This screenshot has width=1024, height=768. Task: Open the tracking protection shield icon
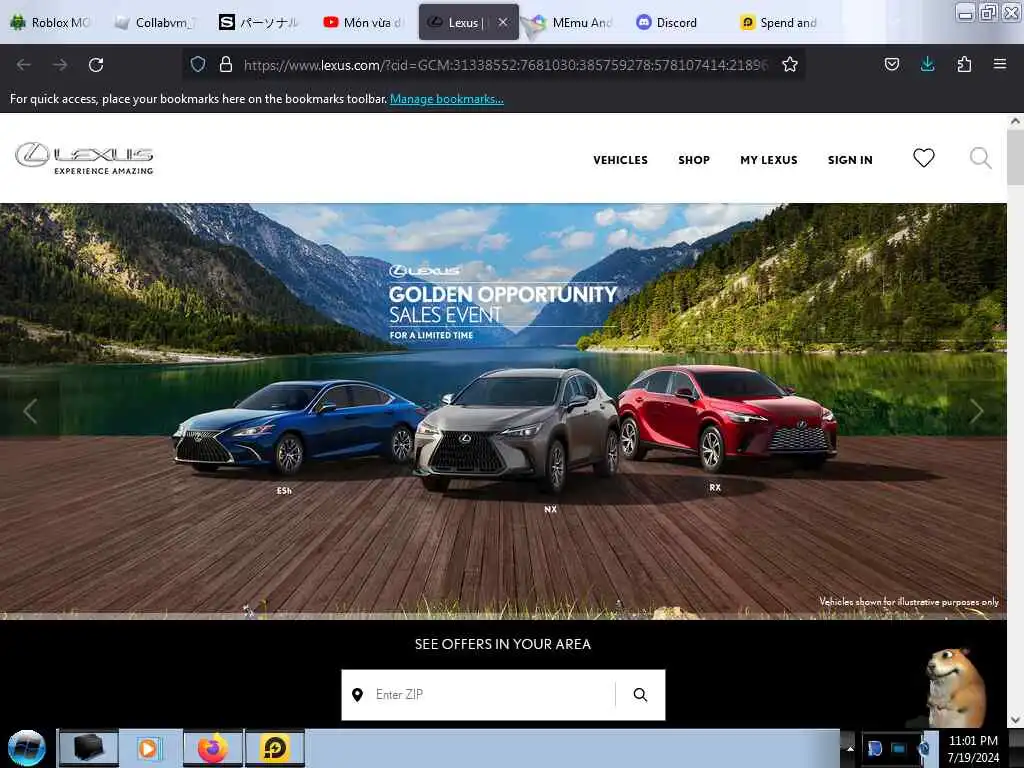click(198, 64)
